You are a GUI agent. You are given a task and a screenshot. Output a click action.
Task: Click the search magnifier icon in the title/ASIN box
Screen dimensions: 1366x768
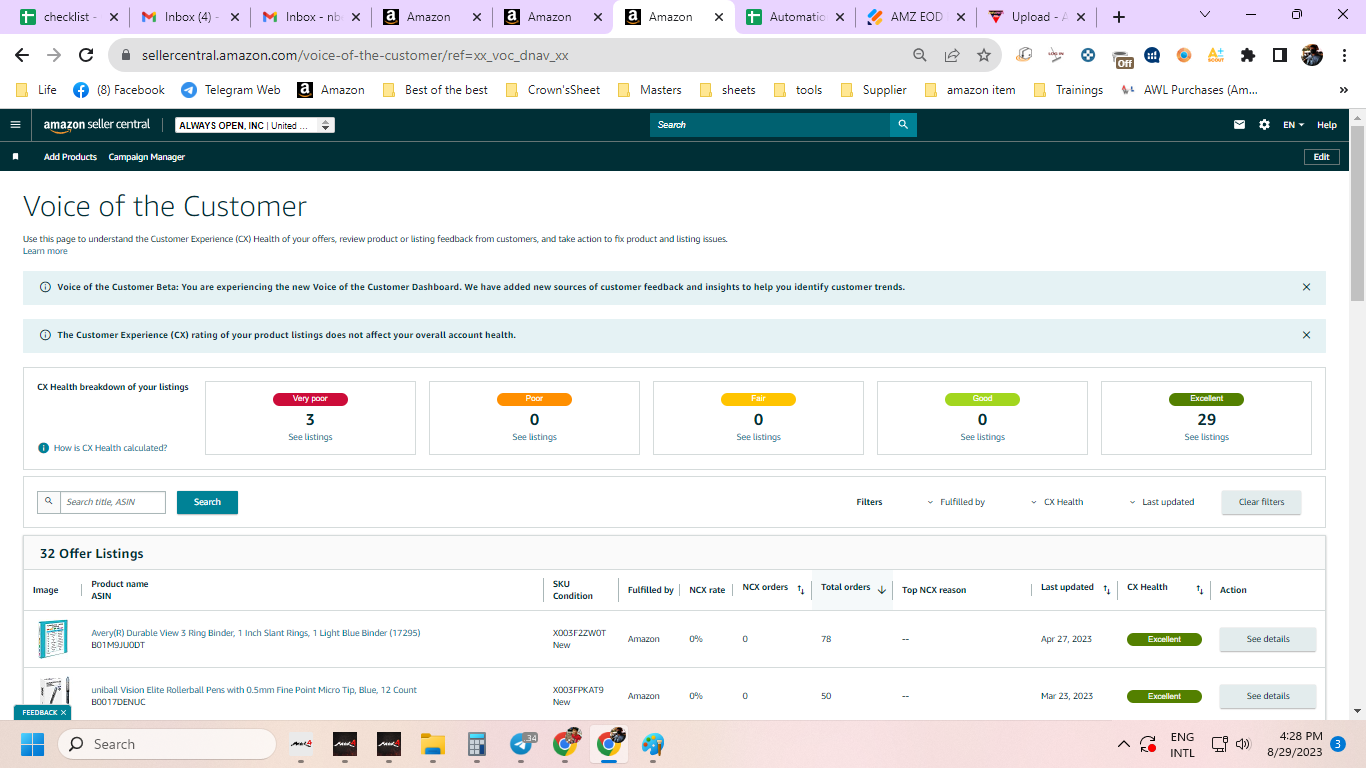click(48, 502)
